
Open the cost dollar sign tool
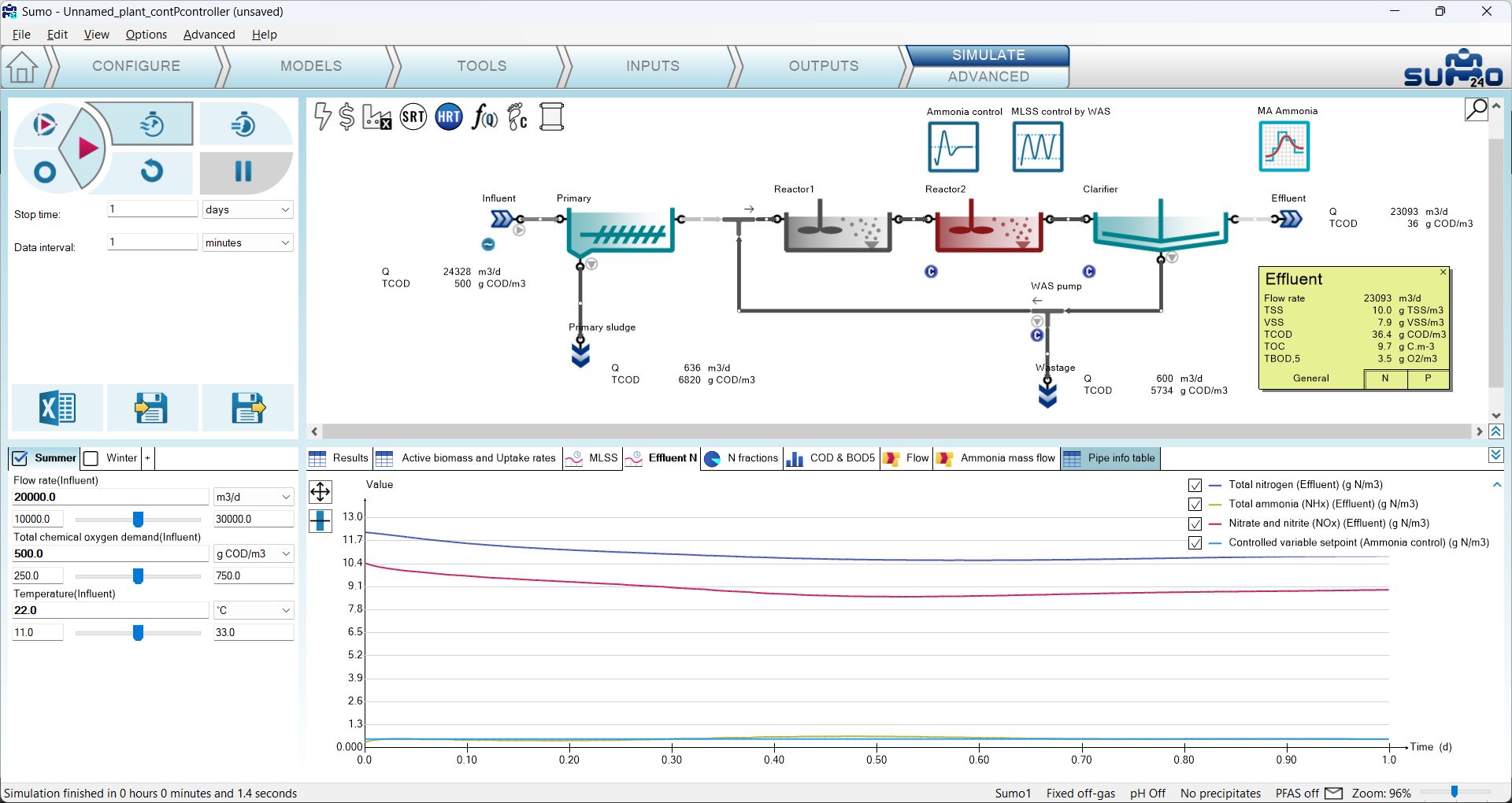[x=346, y=117]
